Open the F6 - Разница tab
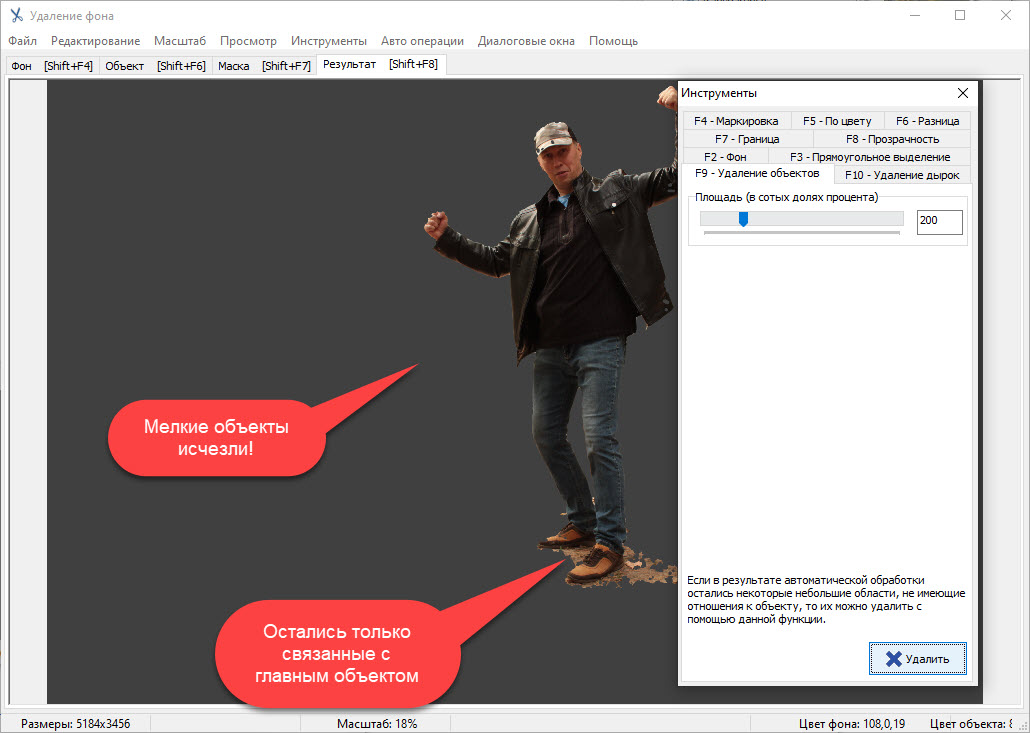This screenshot has width=1030, height=733. coord(927,121)
